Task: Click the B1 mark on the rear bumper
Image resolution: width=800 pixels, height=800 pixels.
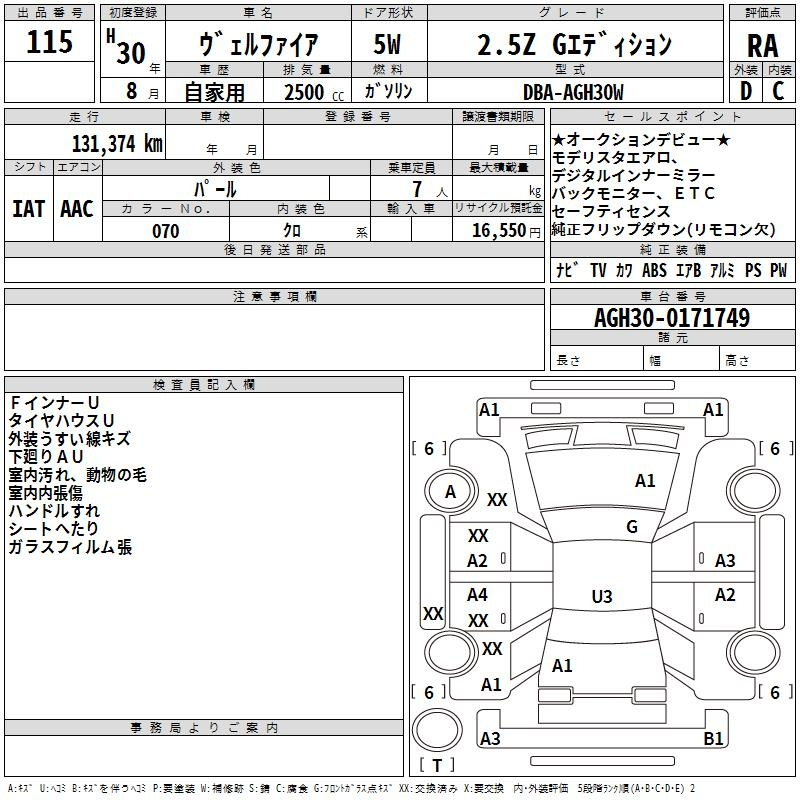Action: click(713, 739)
